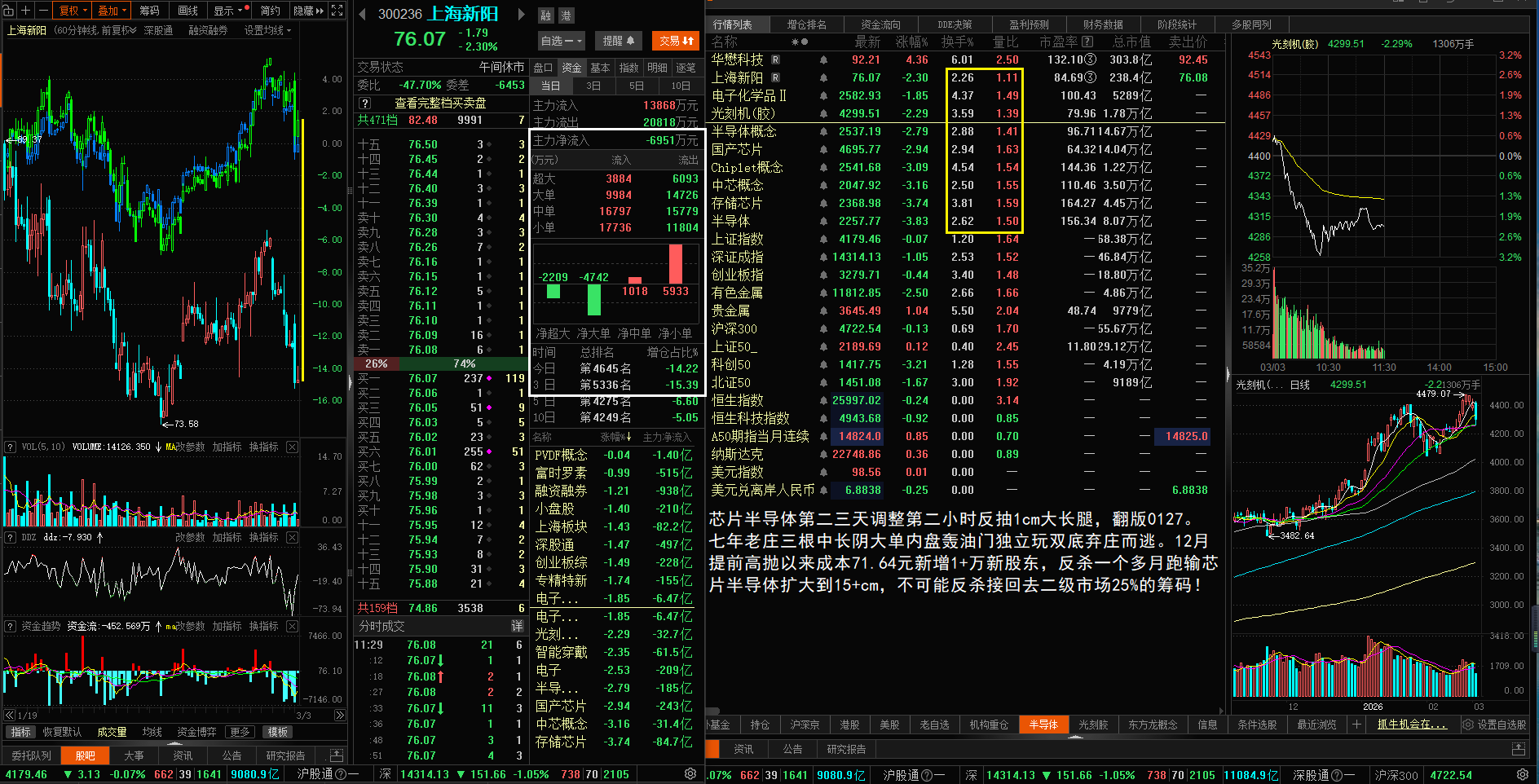Click the alert bell on 华懋科技 row
This screenshot has height=784, width=1539.
pos(823,59)
